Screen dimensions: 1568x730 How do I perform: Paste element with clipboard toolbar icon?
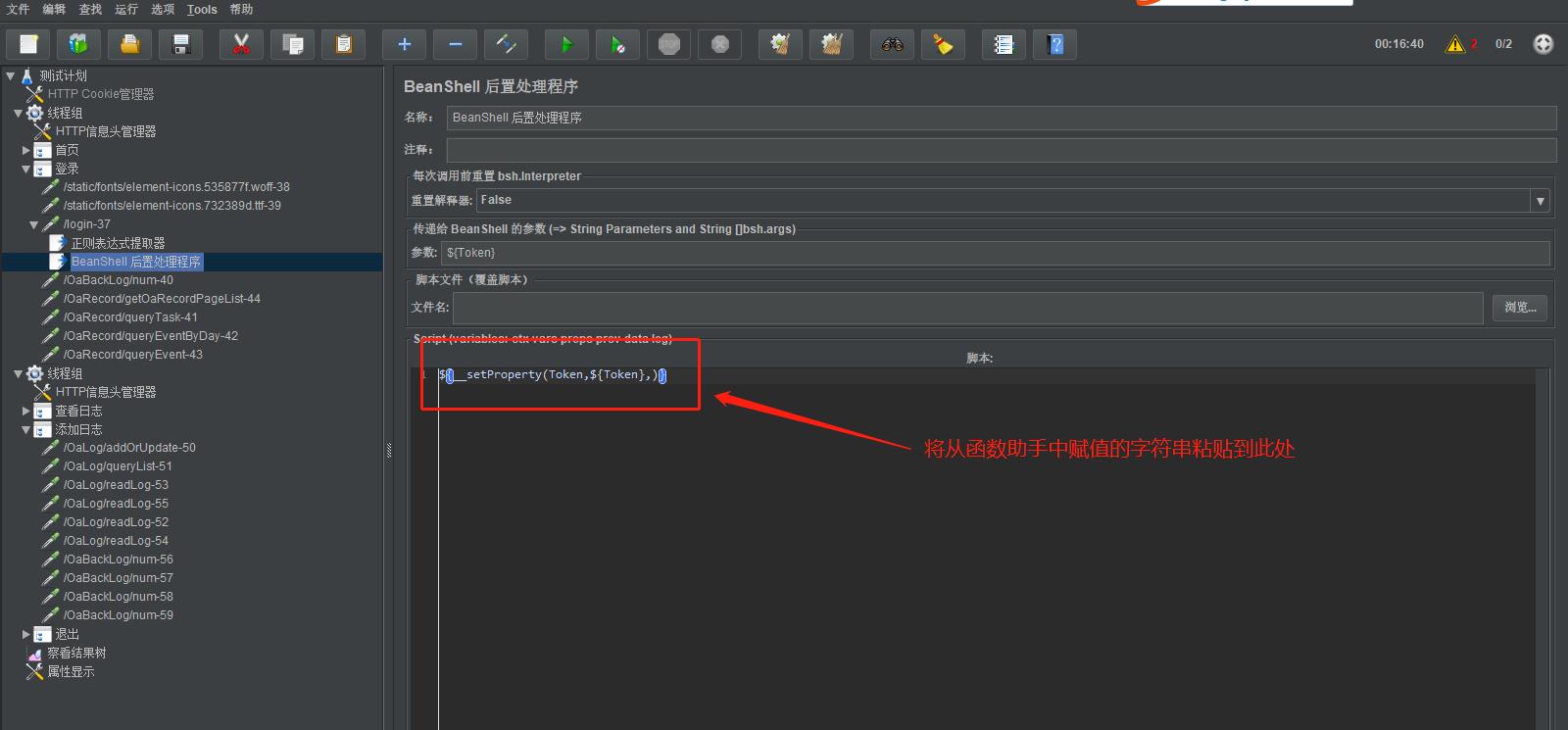point(344,44)
